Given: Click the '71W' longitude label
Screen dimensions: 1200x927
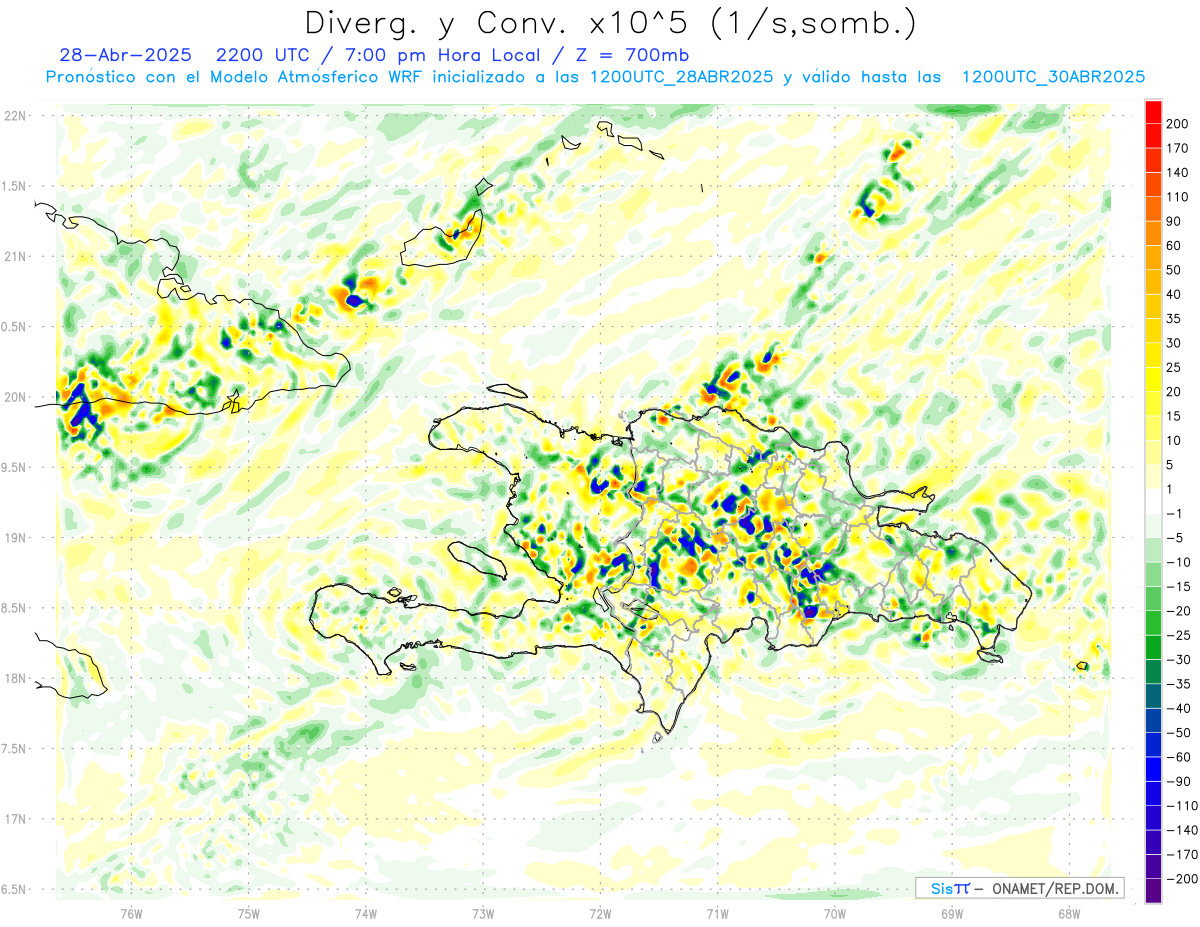Looking at the screenshot, I should click(x=717, y=913).
